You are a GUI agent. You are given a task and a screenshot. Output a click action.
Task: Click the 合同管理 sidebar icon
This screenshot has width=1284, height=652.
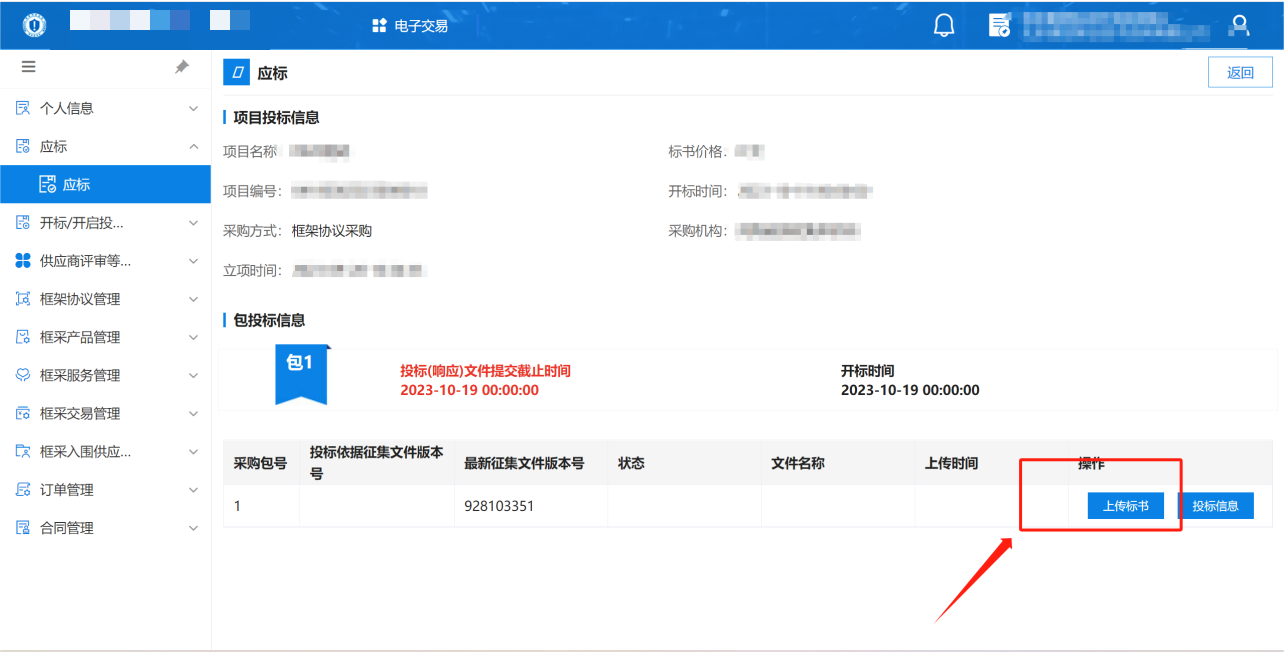click(23, 528)
